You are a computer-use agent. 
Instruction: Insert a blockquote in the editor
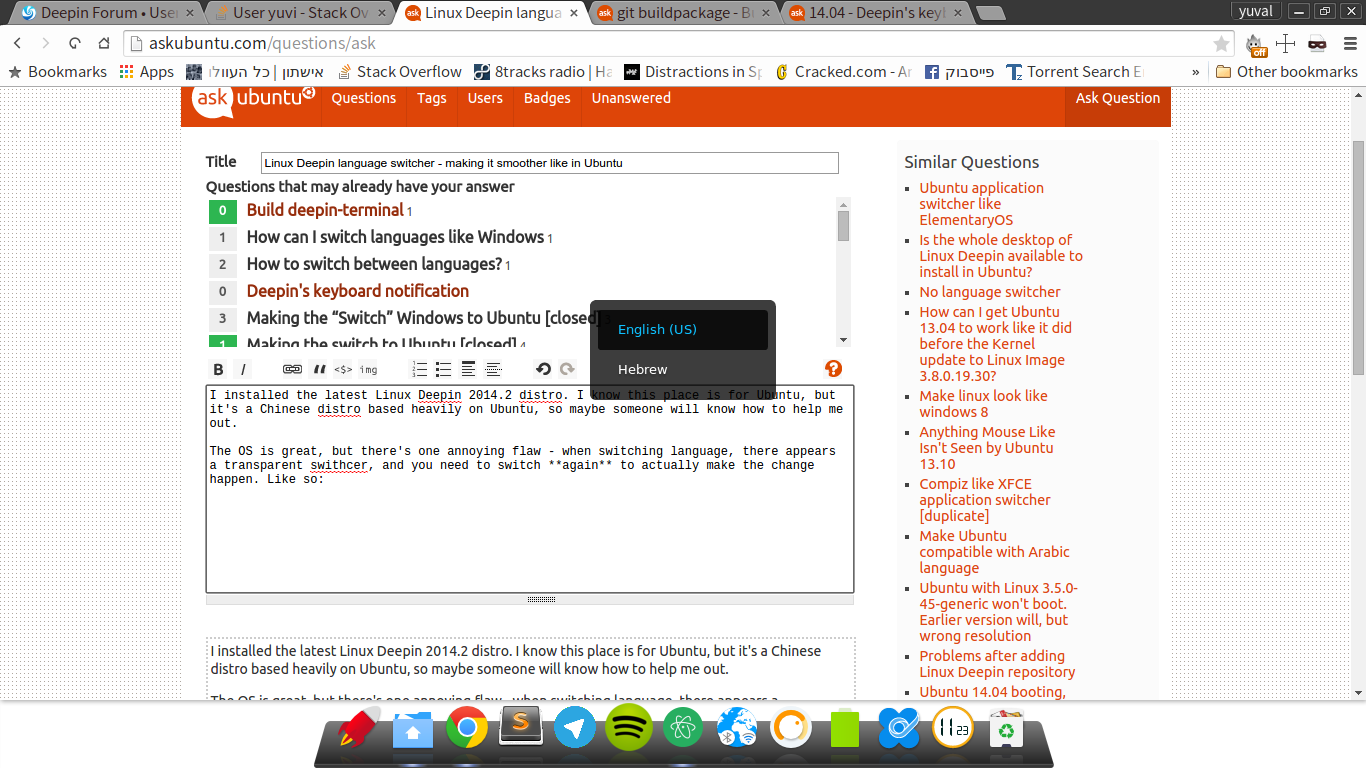[319, 369]
